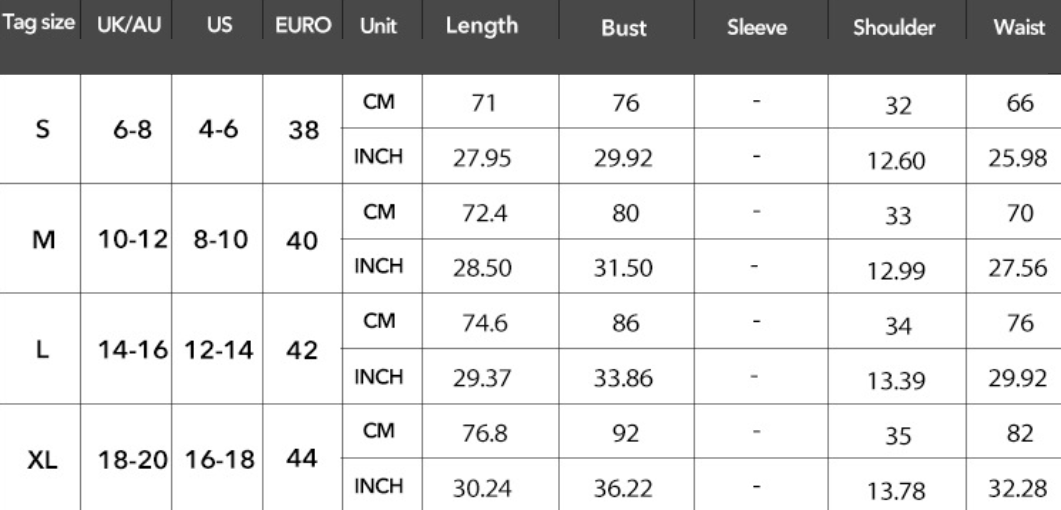Select the UK/AU column header
Viewport: 1061px width, 510px height.
coord(129,25)
